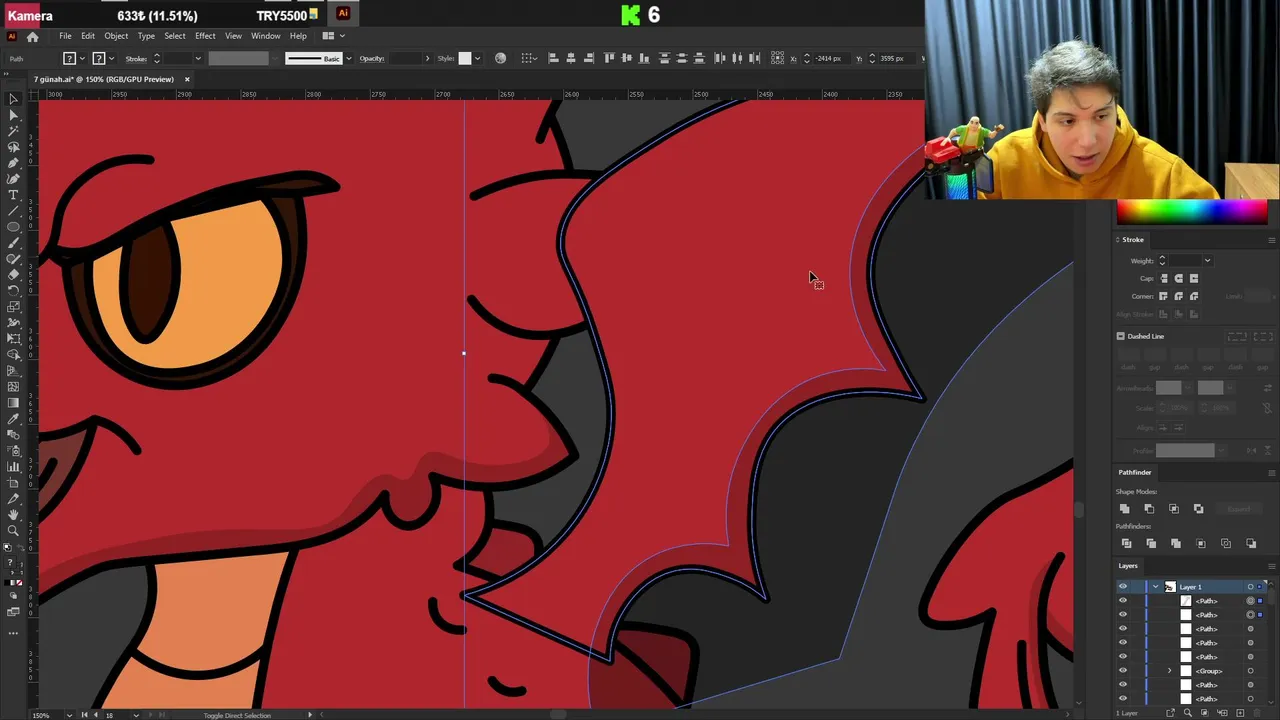
Task: Toggle eye of the <Path> row just below <Group>
Action: pos(1122,685)
